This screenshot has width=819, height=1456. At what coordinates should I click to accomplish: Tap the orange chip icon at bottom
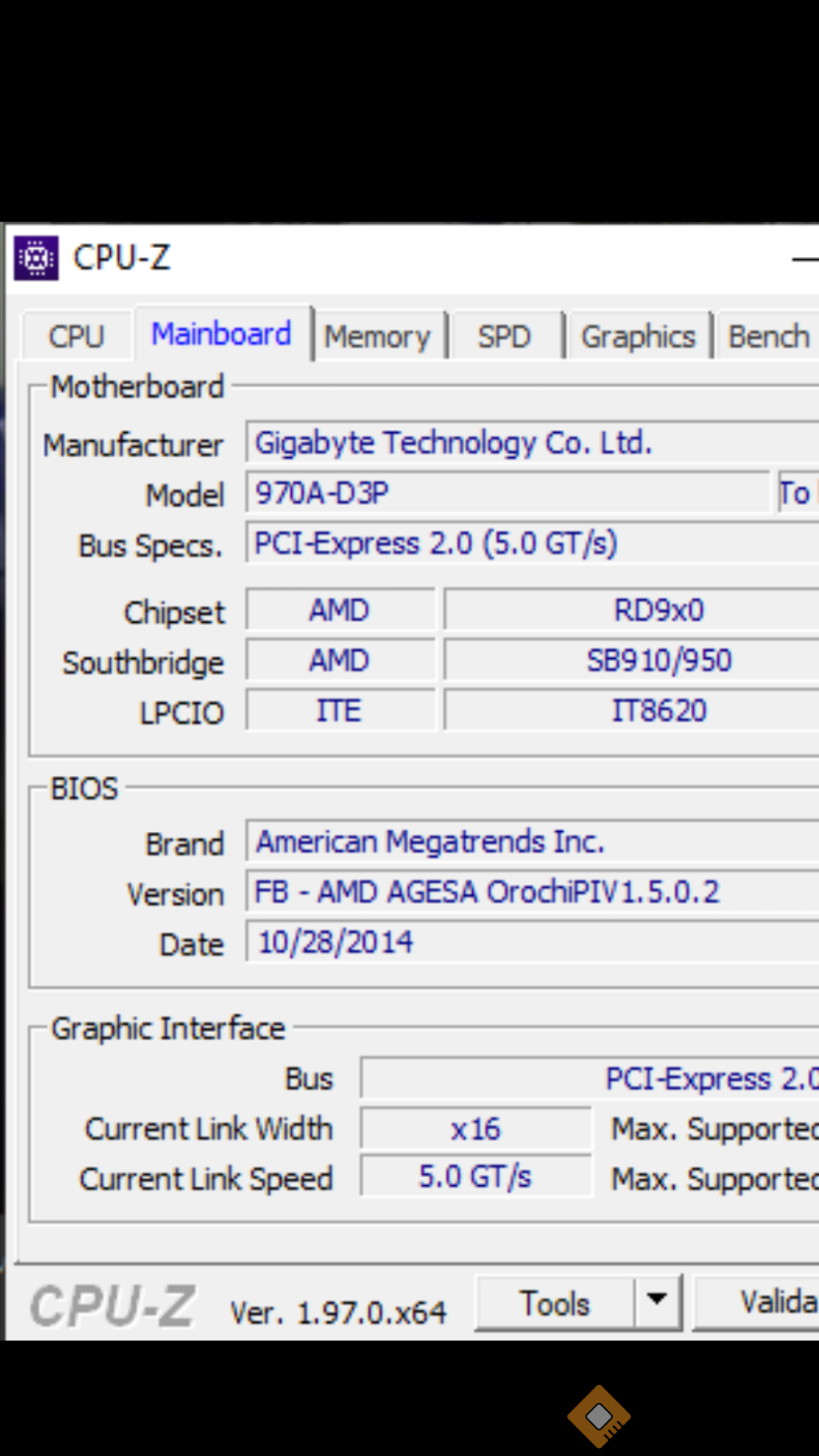[599, 1416]
